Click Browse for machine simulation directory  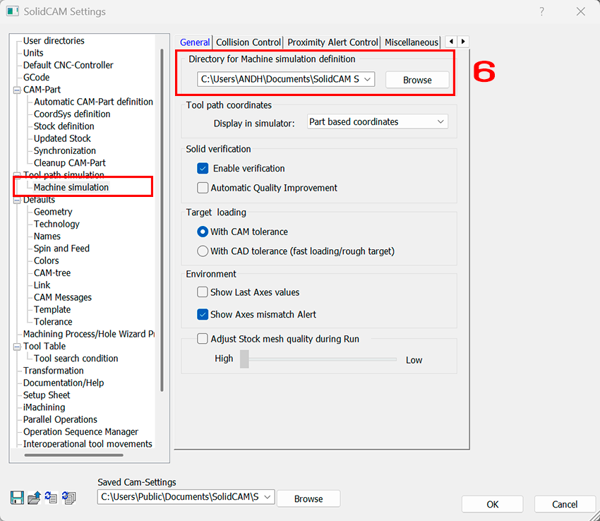click(x=417, y=80)
